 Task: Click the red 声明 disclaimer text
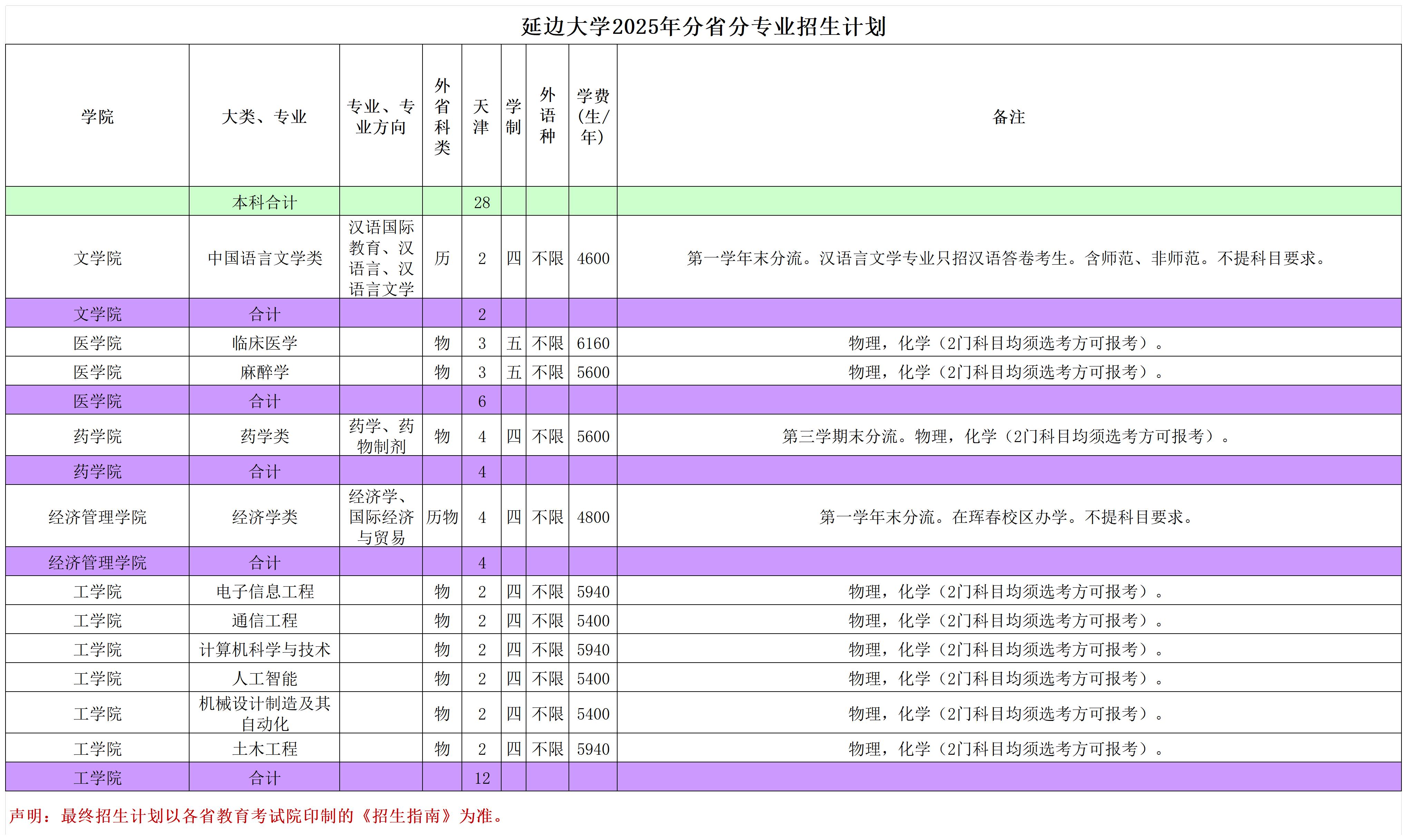coord(256,815)
